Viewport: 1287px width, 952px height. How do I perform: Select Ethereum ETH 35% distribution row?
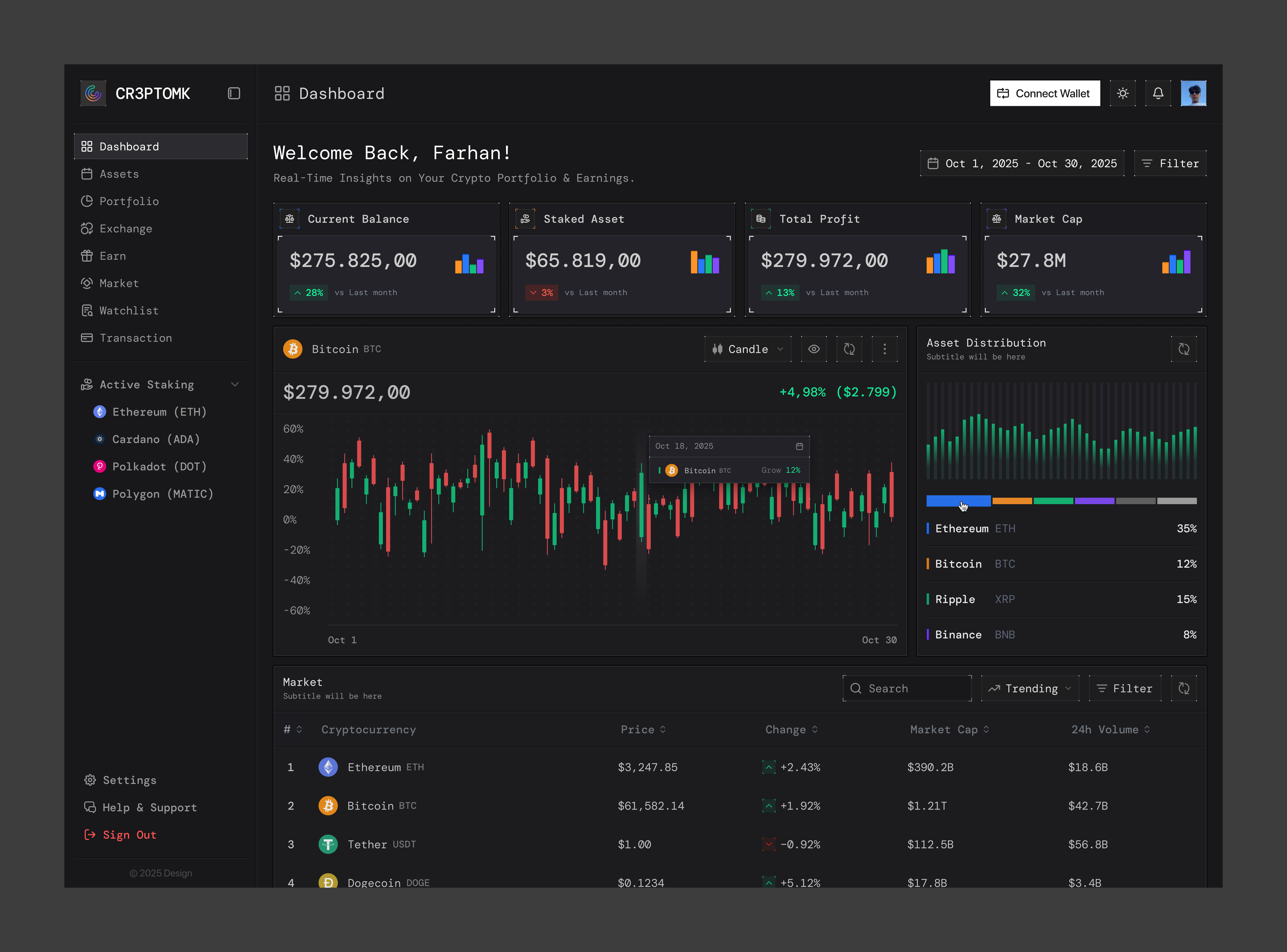pyautogui.click(x=1062, y=528)
